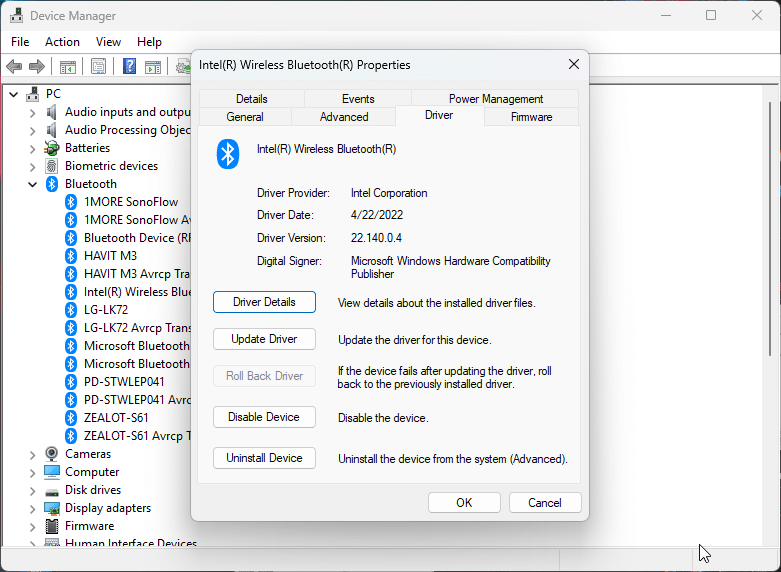Screen dimensions: 781x572
Task: Click the Back arrow in Device Manager toolbar
Action: (14, 66)
